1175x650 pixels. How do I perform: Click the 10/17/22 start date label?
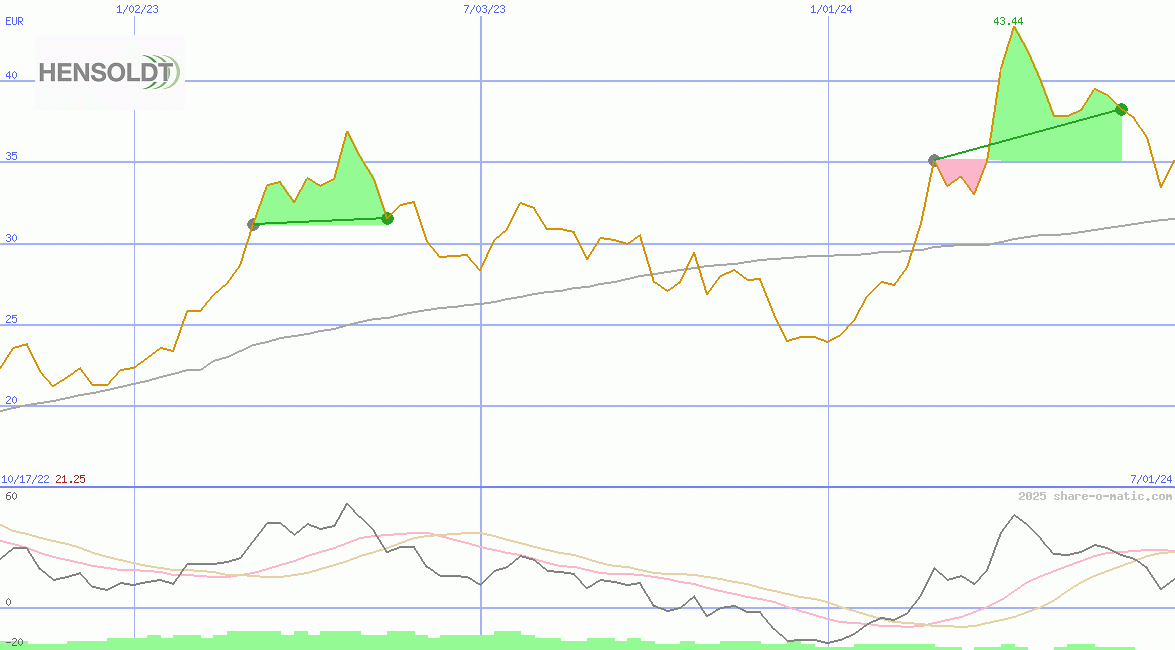25,480
